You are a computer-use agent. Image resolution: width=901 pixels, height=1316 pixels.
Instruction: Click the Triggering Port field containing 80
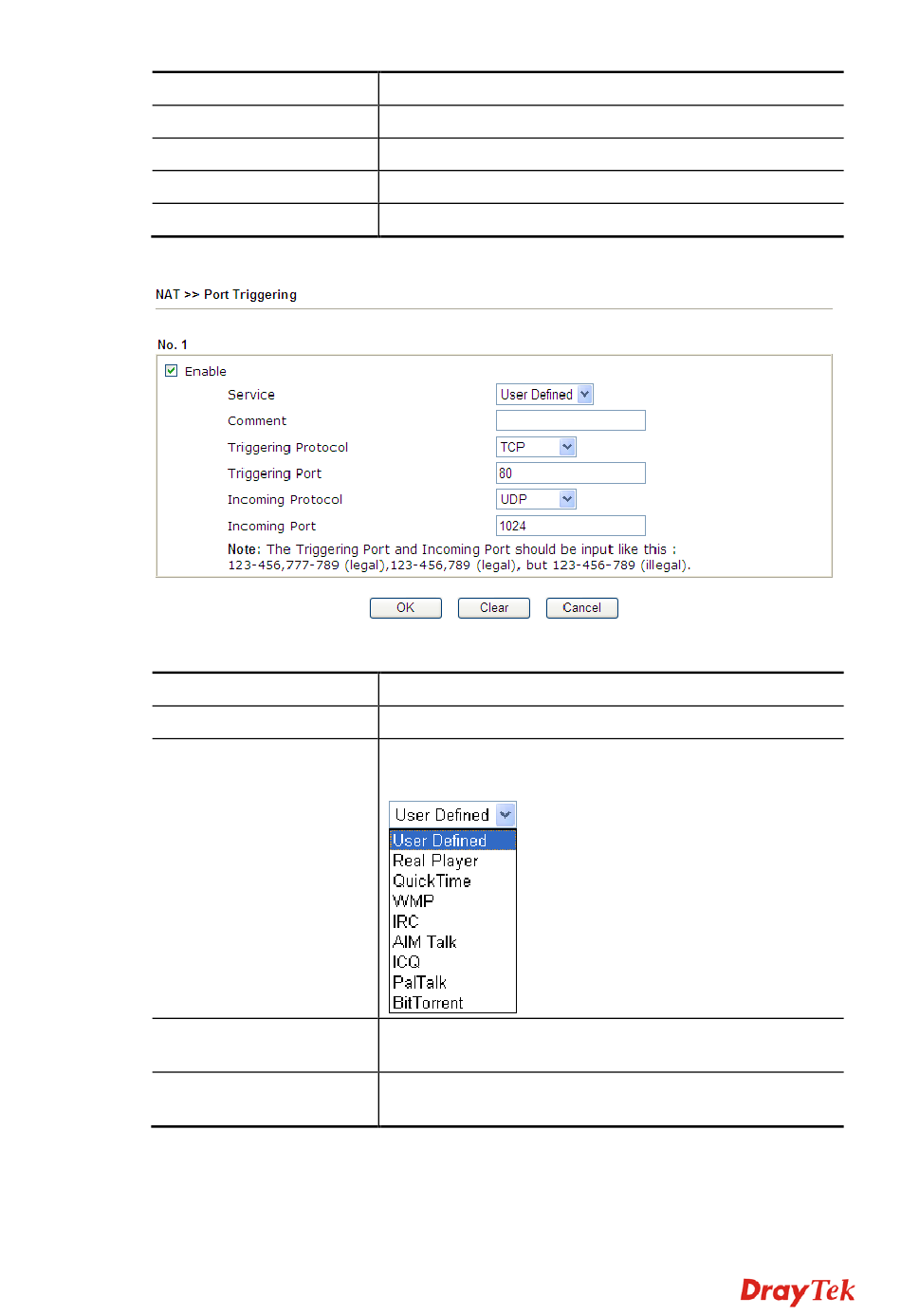[570, 473]
